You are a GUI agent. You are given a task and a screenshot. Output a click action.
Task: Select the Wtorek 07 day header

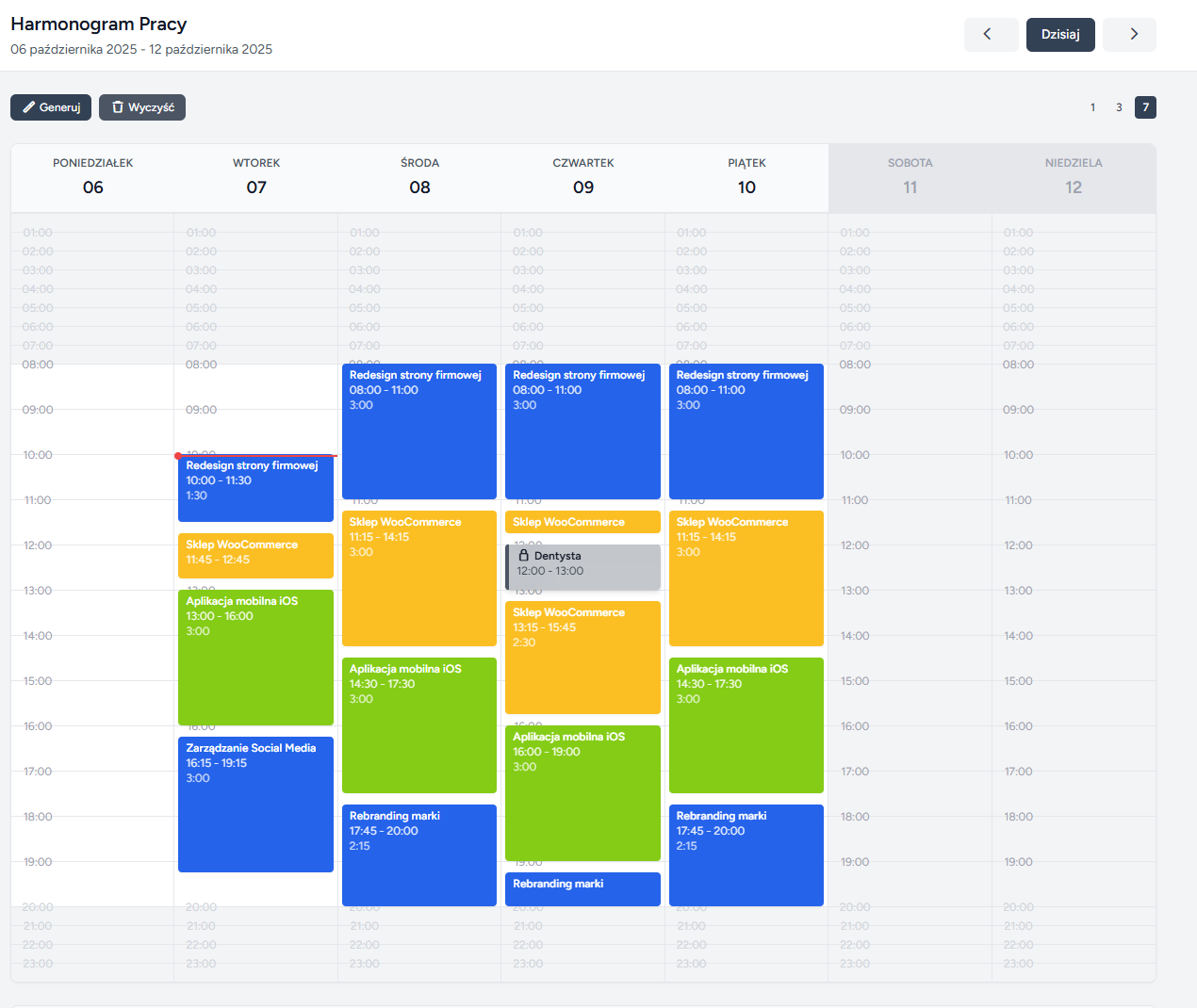pyautogui.click(x=256, y=177)
